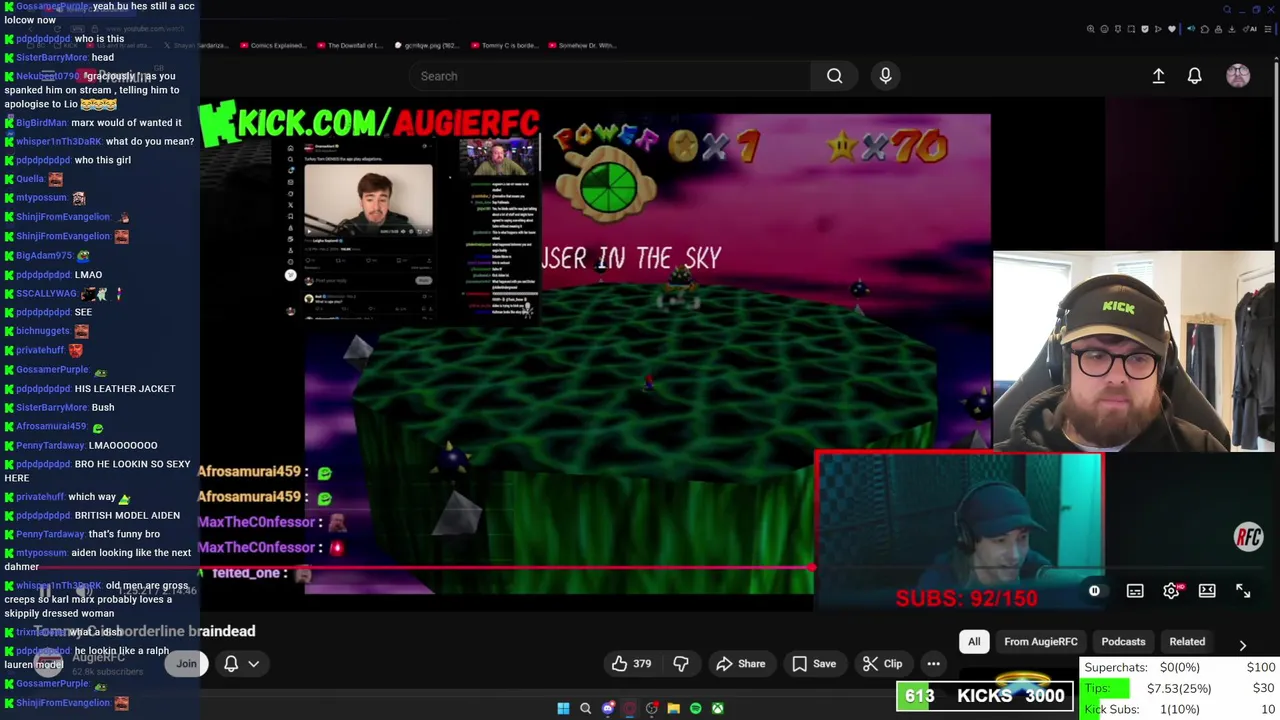
Task: Select the All filter chip
Action: point(974,642)
